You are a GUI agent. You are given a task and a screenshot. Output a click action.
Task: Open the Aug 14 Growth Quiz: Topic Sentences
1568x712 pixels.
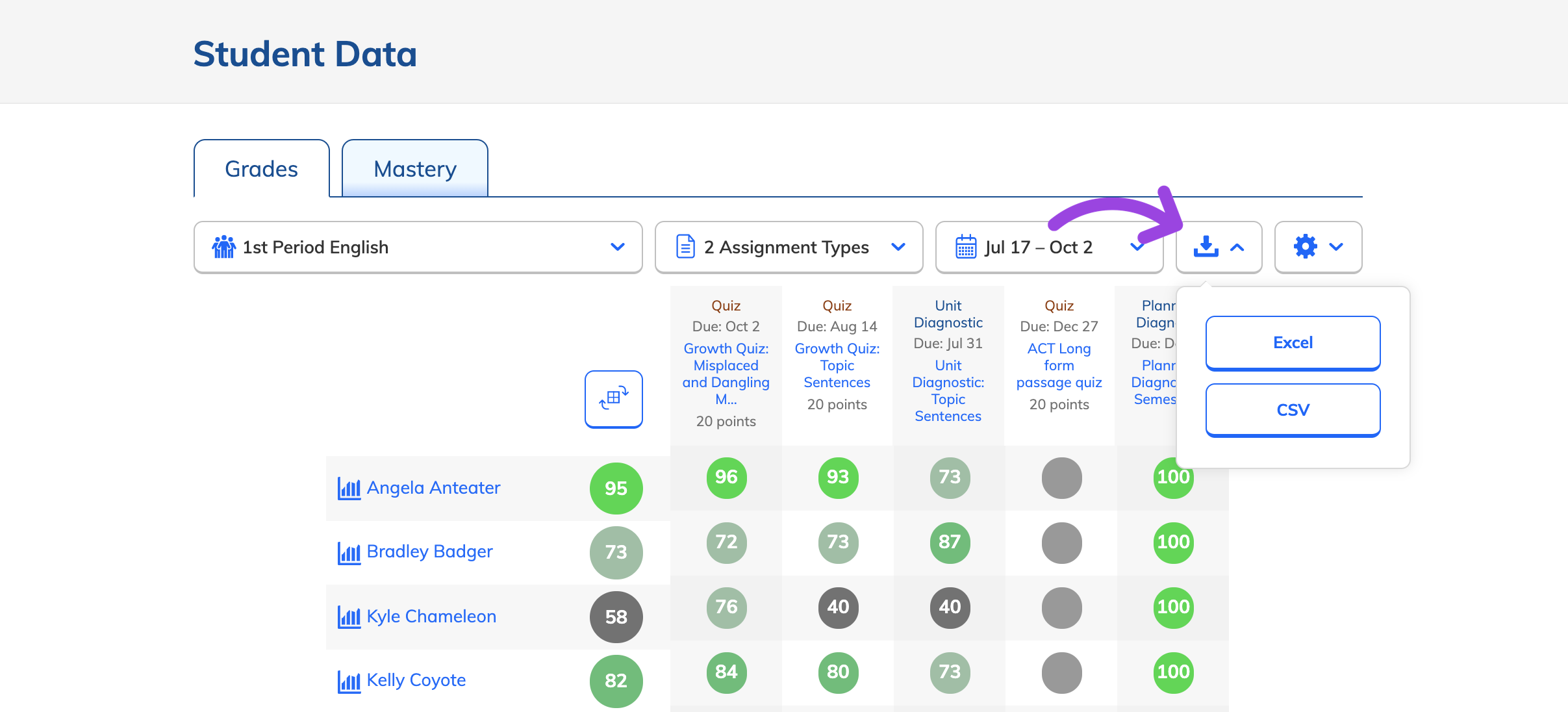(837, 366)
